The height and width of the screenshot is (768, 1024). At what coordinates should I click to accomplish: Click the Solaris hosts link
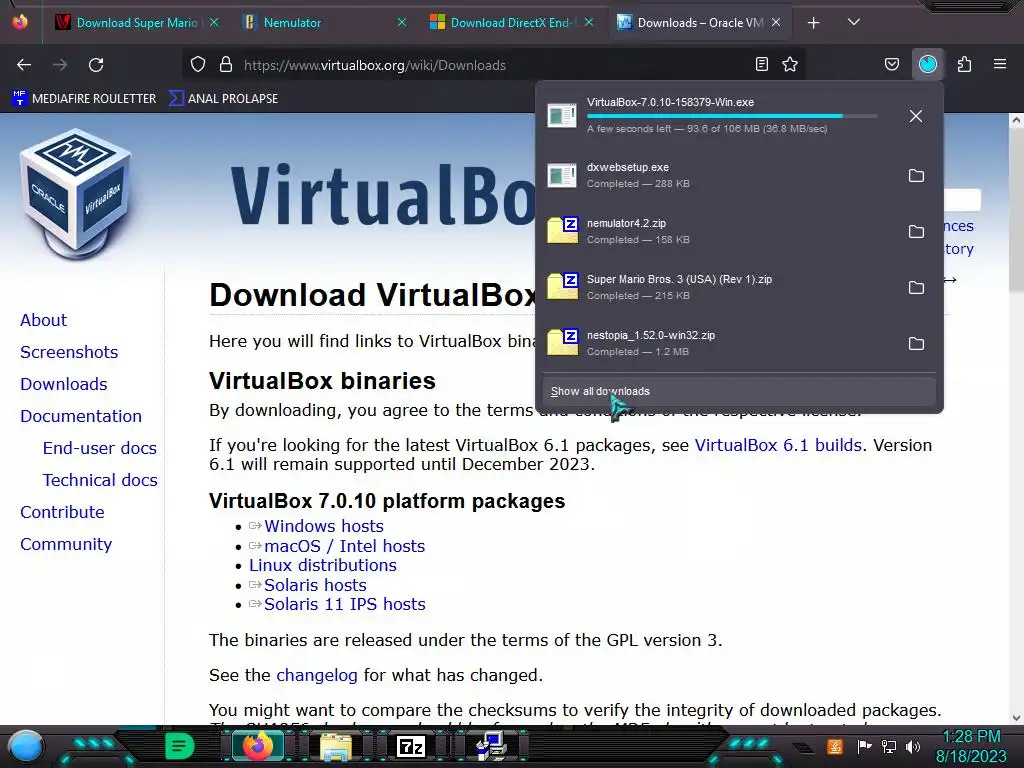[315, 585]
